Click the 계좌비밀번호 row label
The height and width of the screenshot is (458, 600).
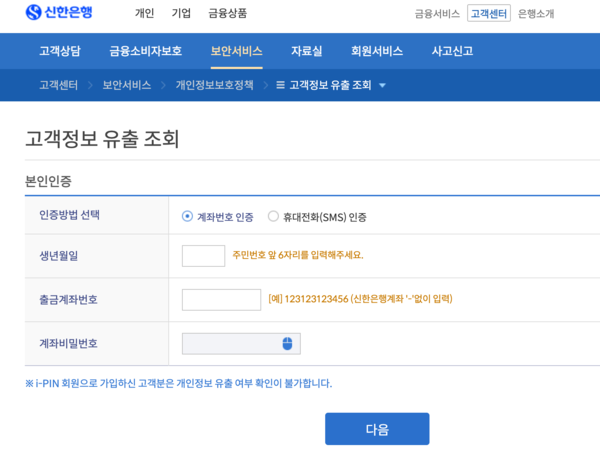pos(68,343)
